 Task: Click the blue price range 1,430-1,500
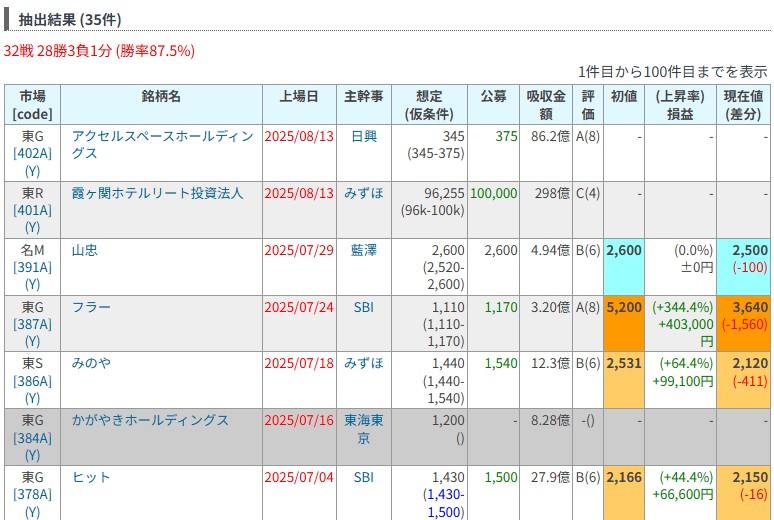(x=446, y=503)
